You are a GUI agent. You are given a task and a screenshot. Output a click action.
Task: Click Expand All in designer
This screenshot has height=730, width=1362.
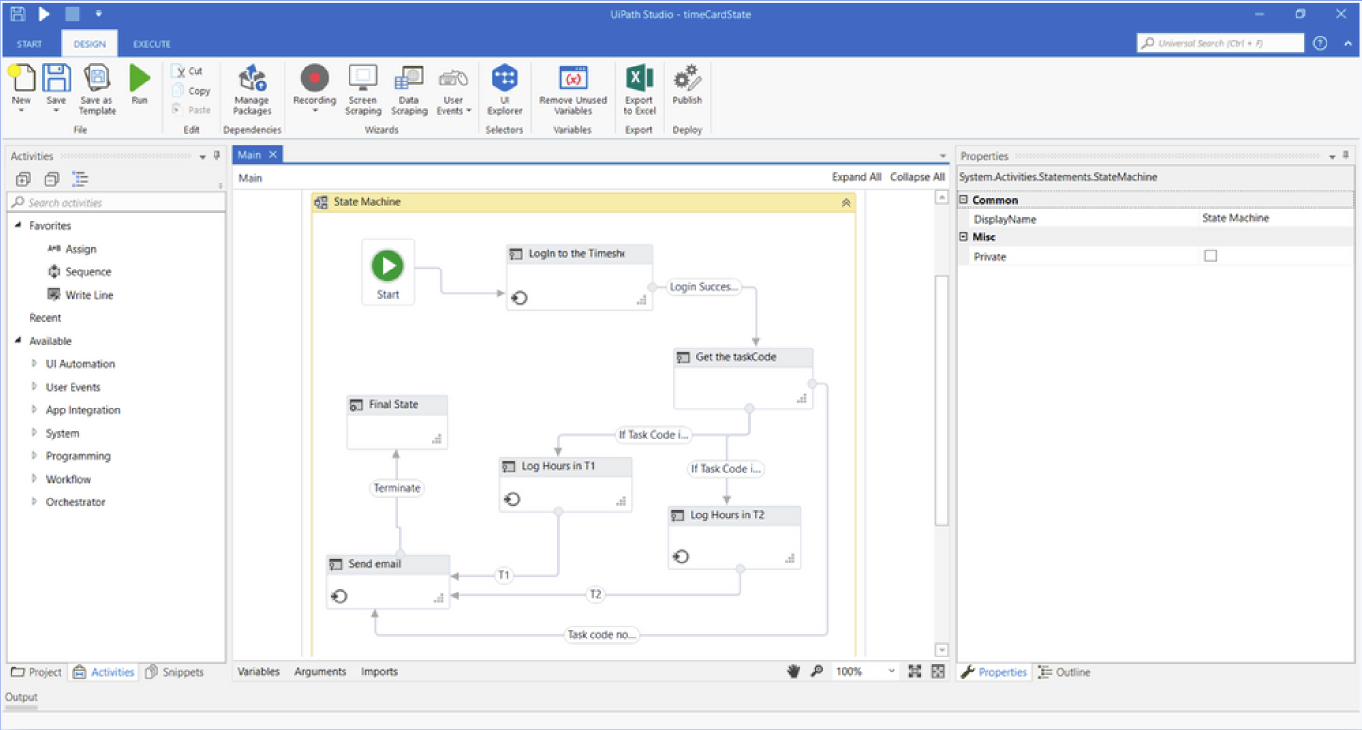(856, 177)
